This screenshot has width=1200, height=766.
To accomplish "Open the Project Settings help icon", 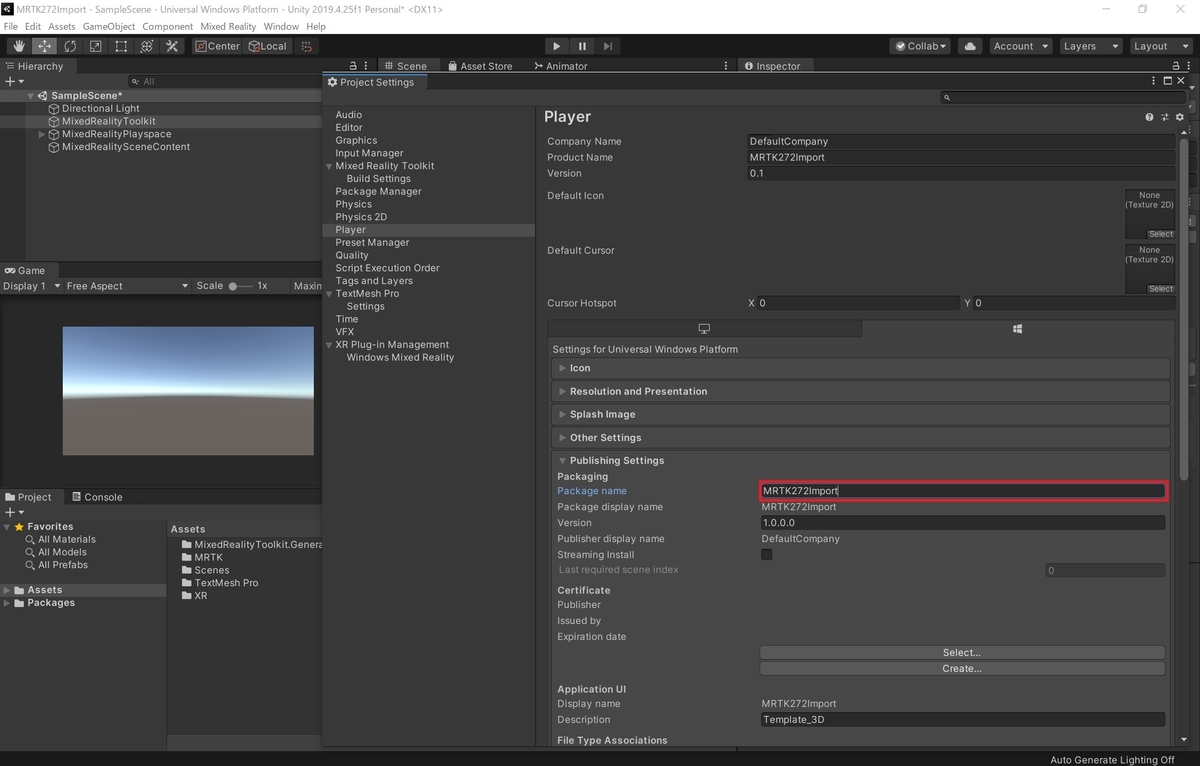I will 1149,117.
